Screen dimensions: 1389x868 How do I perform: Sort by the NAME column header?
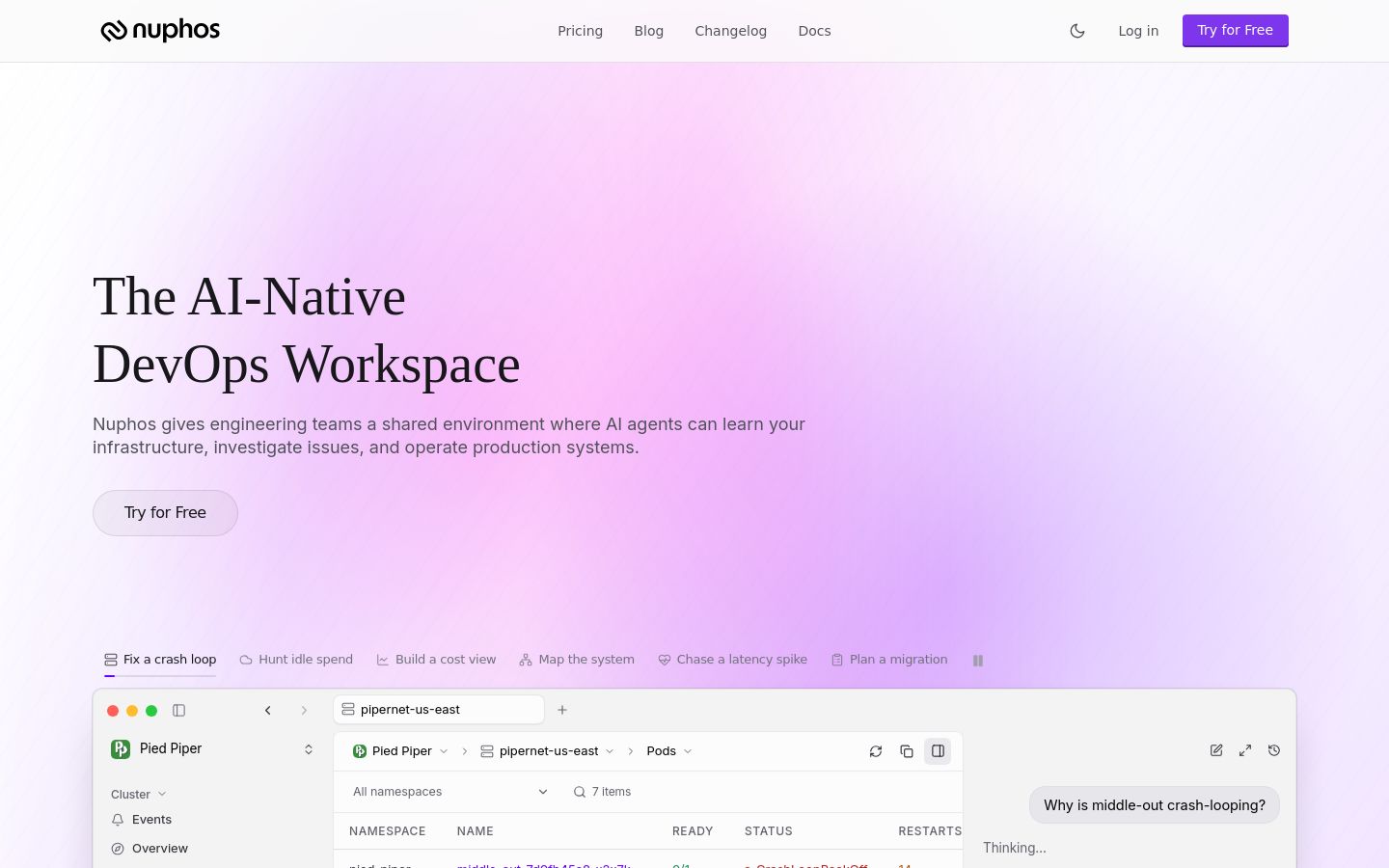[x=476, y=831]
